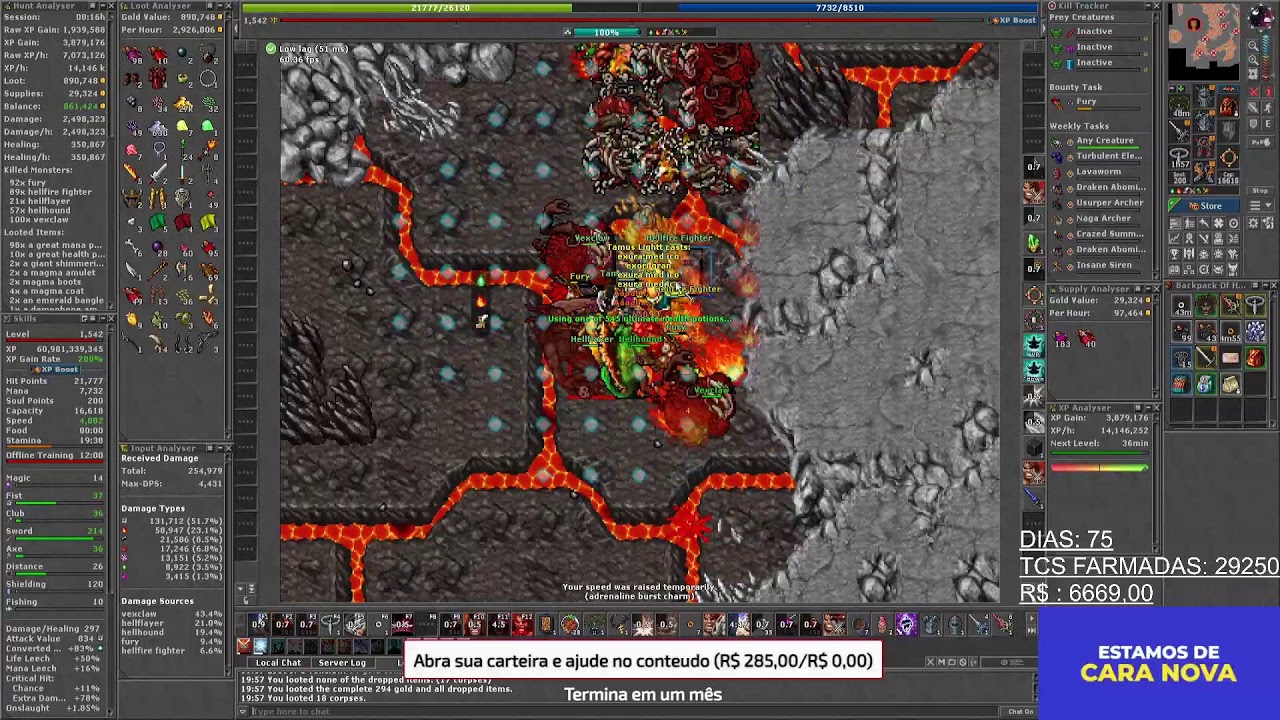The height and width of the screenshot is (720, 1280).
Task: Toggle the Chat On button
Action: click(1021, 711)
